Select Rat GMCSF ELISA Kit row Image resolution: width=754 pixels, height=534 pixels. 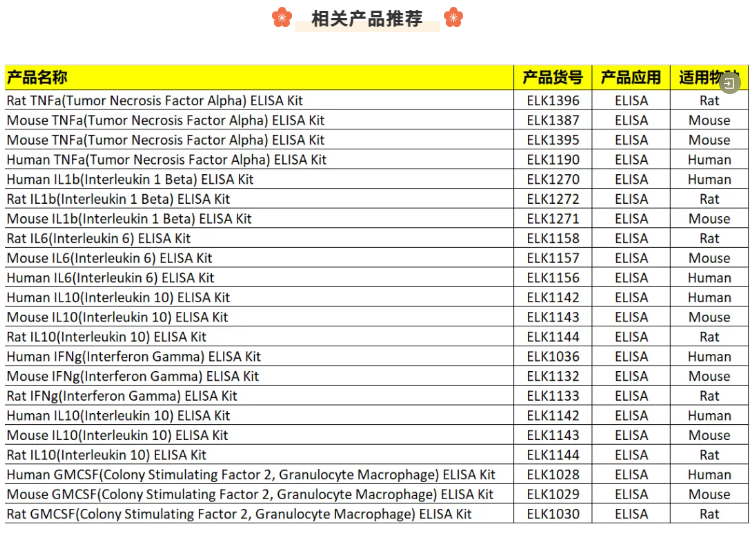(240, 514)
